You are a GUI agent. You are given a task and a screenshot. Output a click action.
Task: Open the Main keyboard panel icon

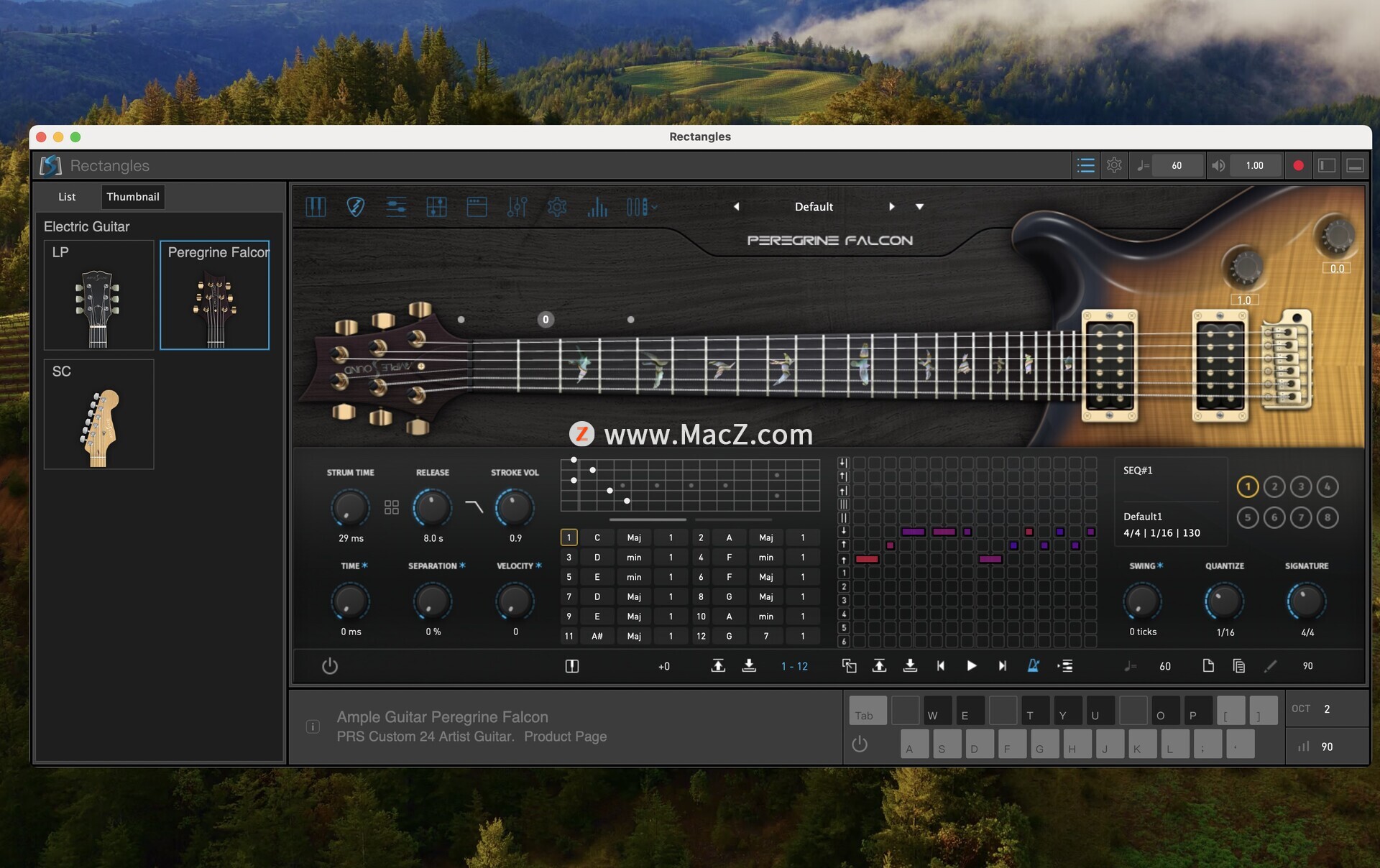click(x=316, y=207)
